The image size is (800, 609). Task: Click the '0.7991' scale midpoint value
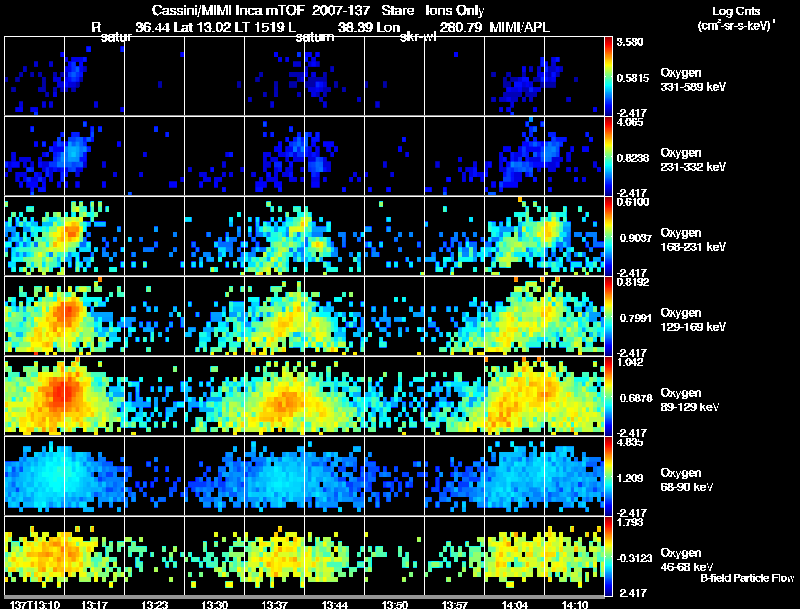click(636, 318)
